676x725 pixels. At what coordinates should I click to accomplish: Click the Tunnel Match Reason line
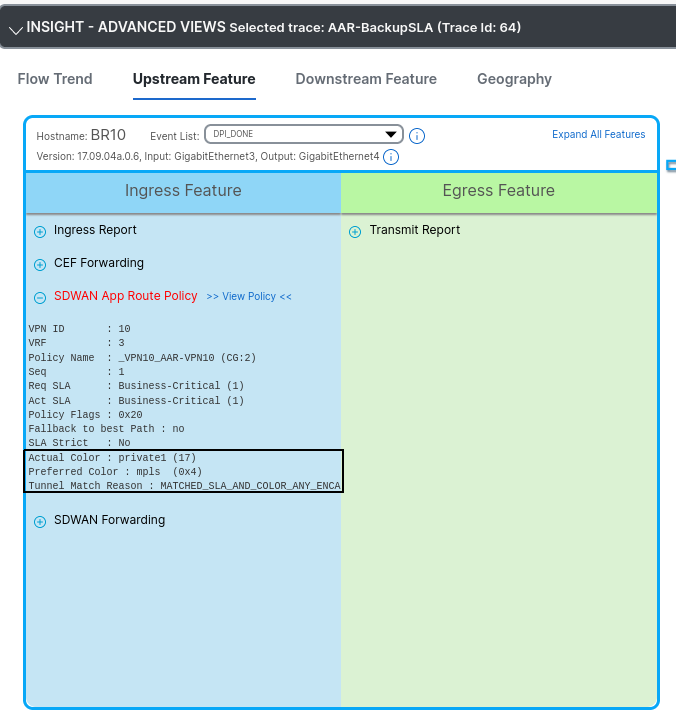click(x=184, y=485)
